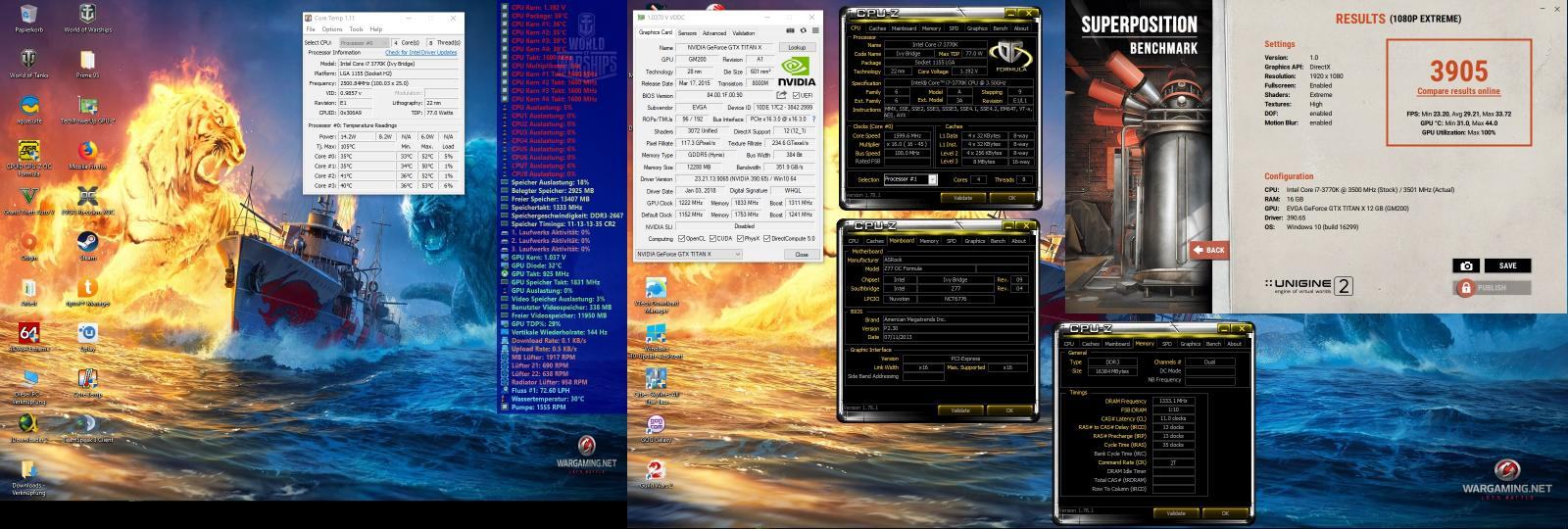Click OK in mainboard CPU-Z window
Screen dimensions: 1568x529
(1009, 409)
